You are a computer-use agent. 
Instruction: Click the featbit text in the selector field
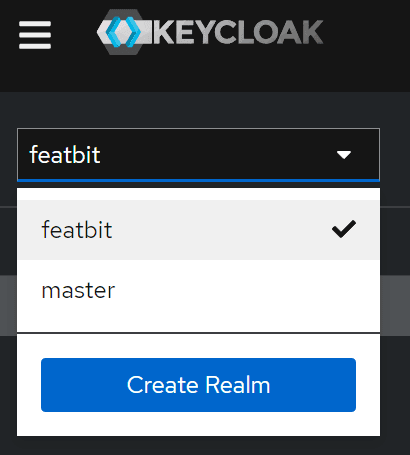65,155
